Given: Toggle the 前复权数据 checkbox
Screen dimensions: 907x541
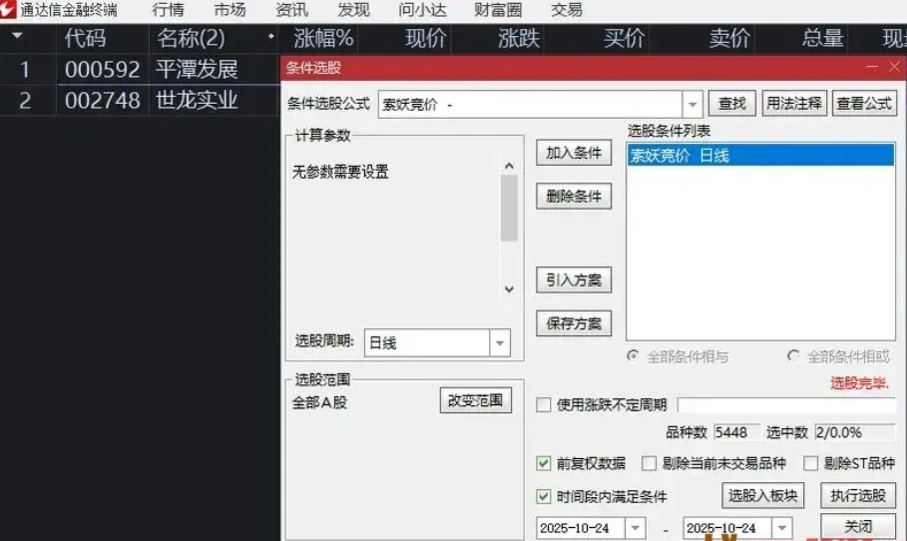Looking at the screenshot, I should [544, 463].
